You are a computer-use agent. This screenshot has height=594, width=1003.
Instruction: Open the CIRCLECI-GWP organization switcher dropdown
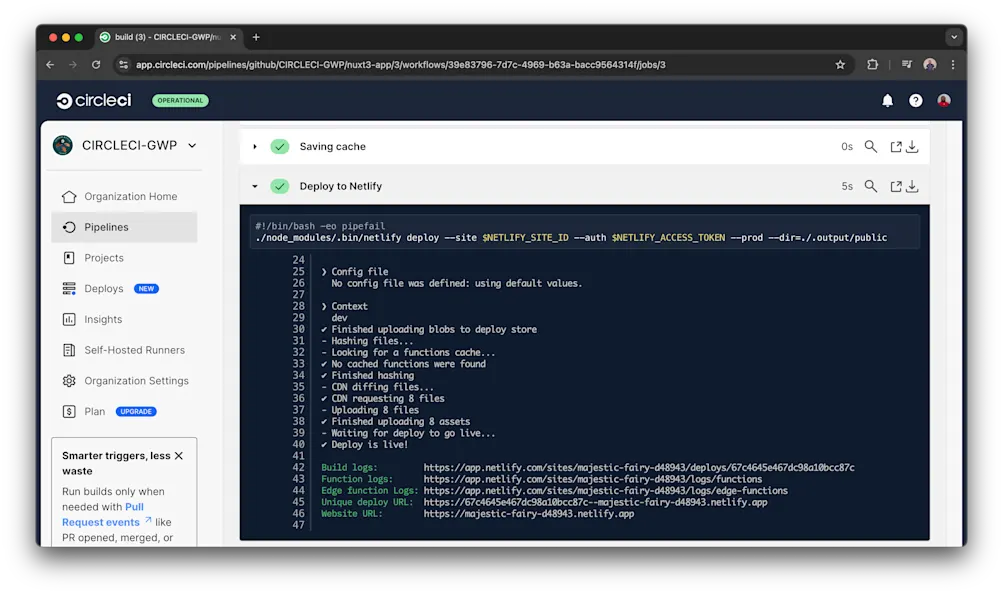tap(192, 146)
